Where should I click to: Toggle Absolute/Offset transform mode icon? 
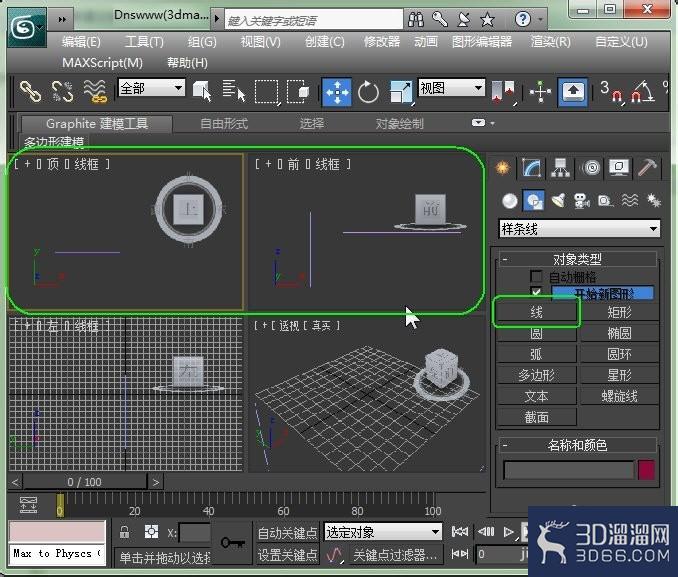point(151,532)
